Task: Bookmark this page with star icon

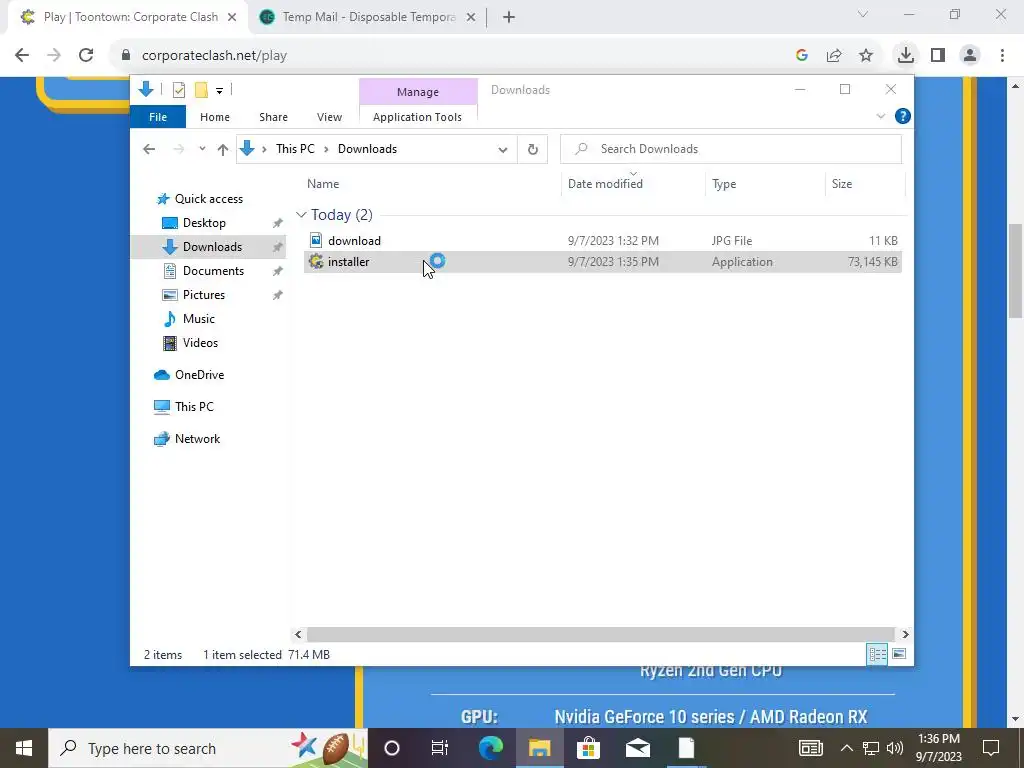Action: point(866,56)
